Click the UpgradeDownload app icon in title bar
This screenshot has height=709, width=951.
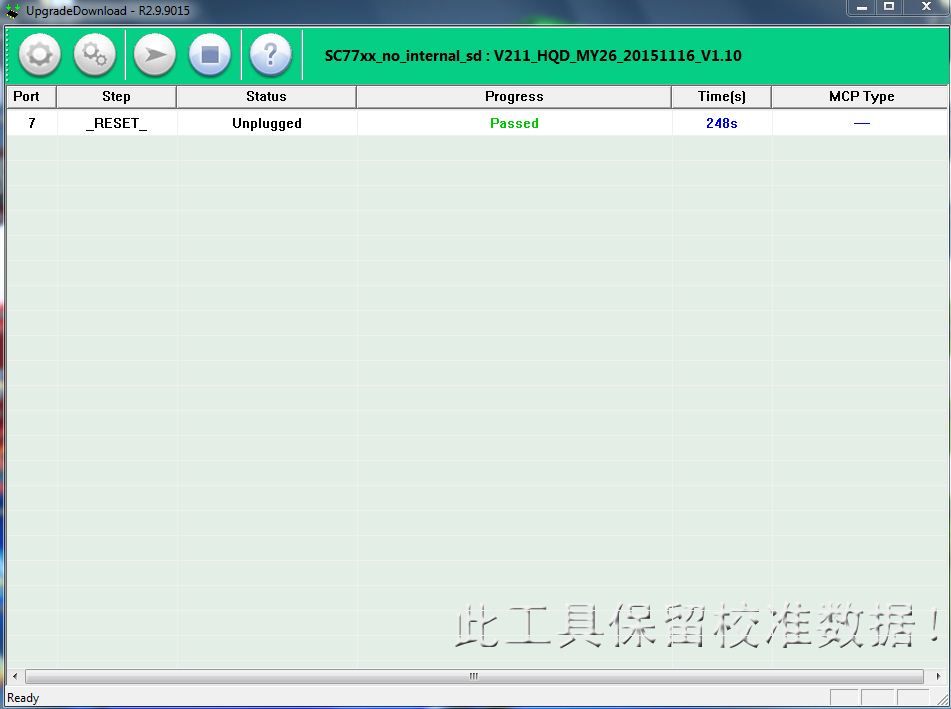point(13,11)
